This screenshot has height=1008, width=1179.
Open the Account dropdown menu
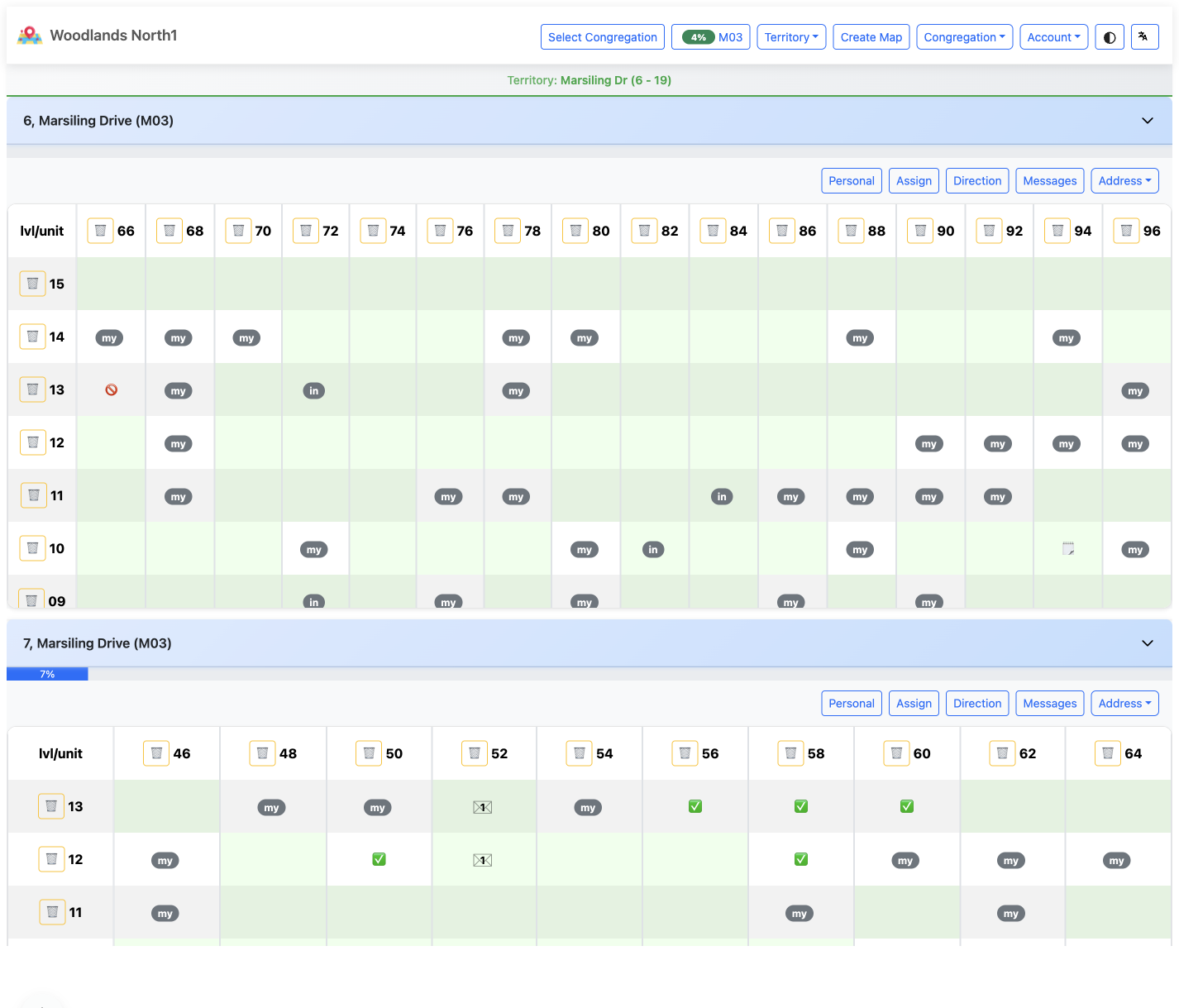[1053, 36]
